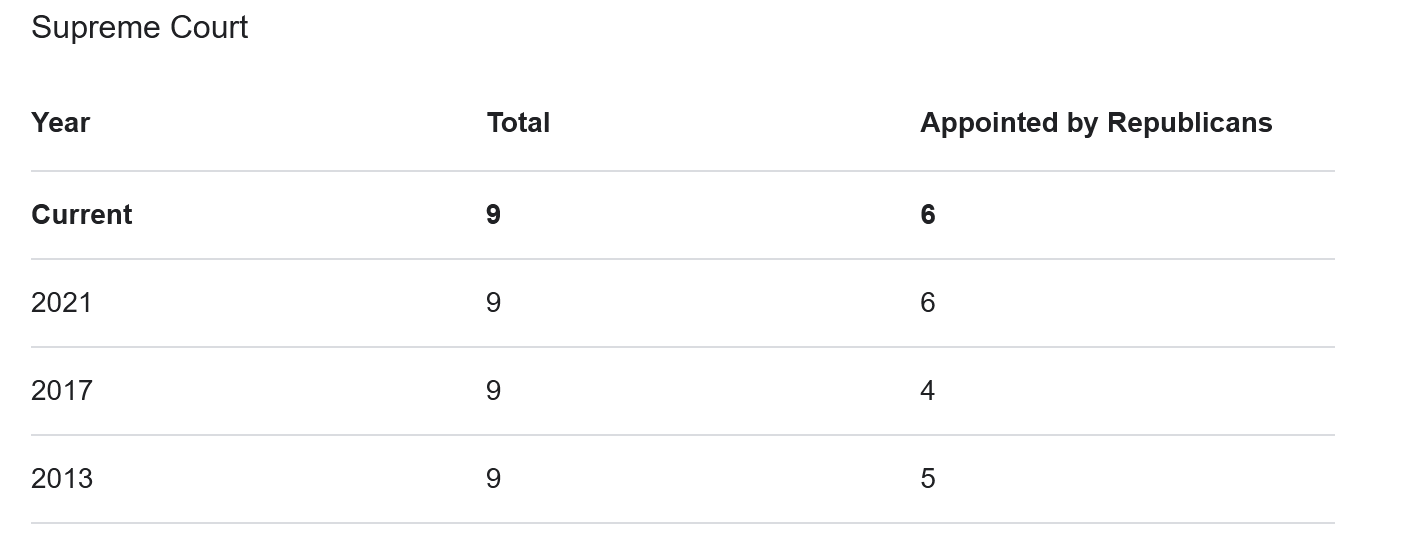The image size is (1401, 542).
Task: Select the Appointed by Republicans header
Action: 1096,123
